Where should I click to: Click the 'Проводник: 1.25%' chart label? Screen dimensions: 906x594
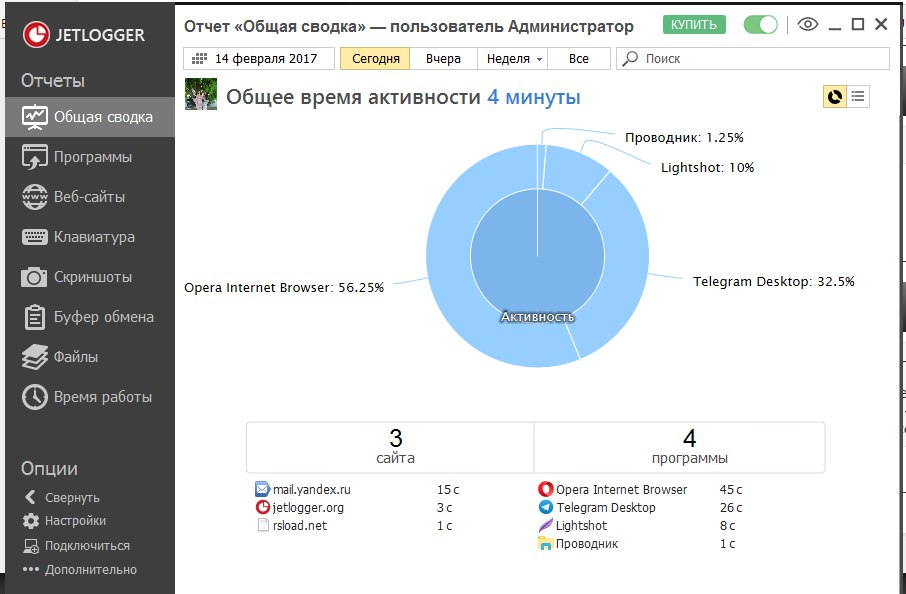[x=684, y=138]
